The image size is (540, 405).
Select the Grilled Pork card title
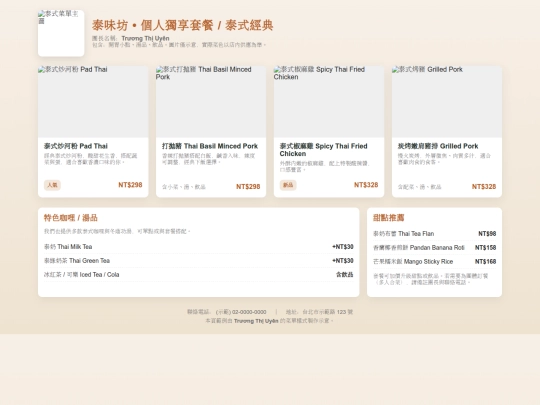[x=438, y=146]
